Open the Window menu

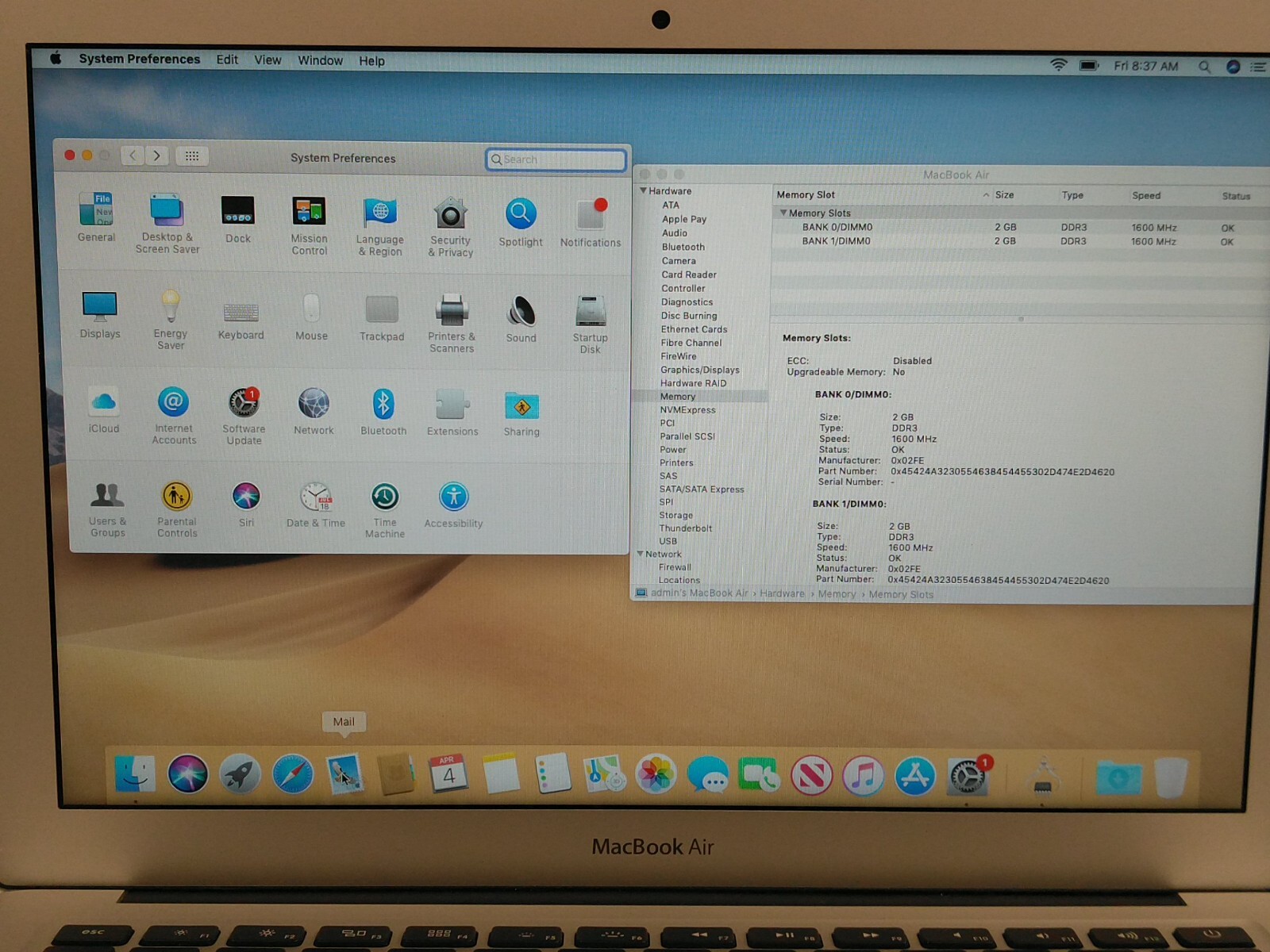(x=320, y=60)
